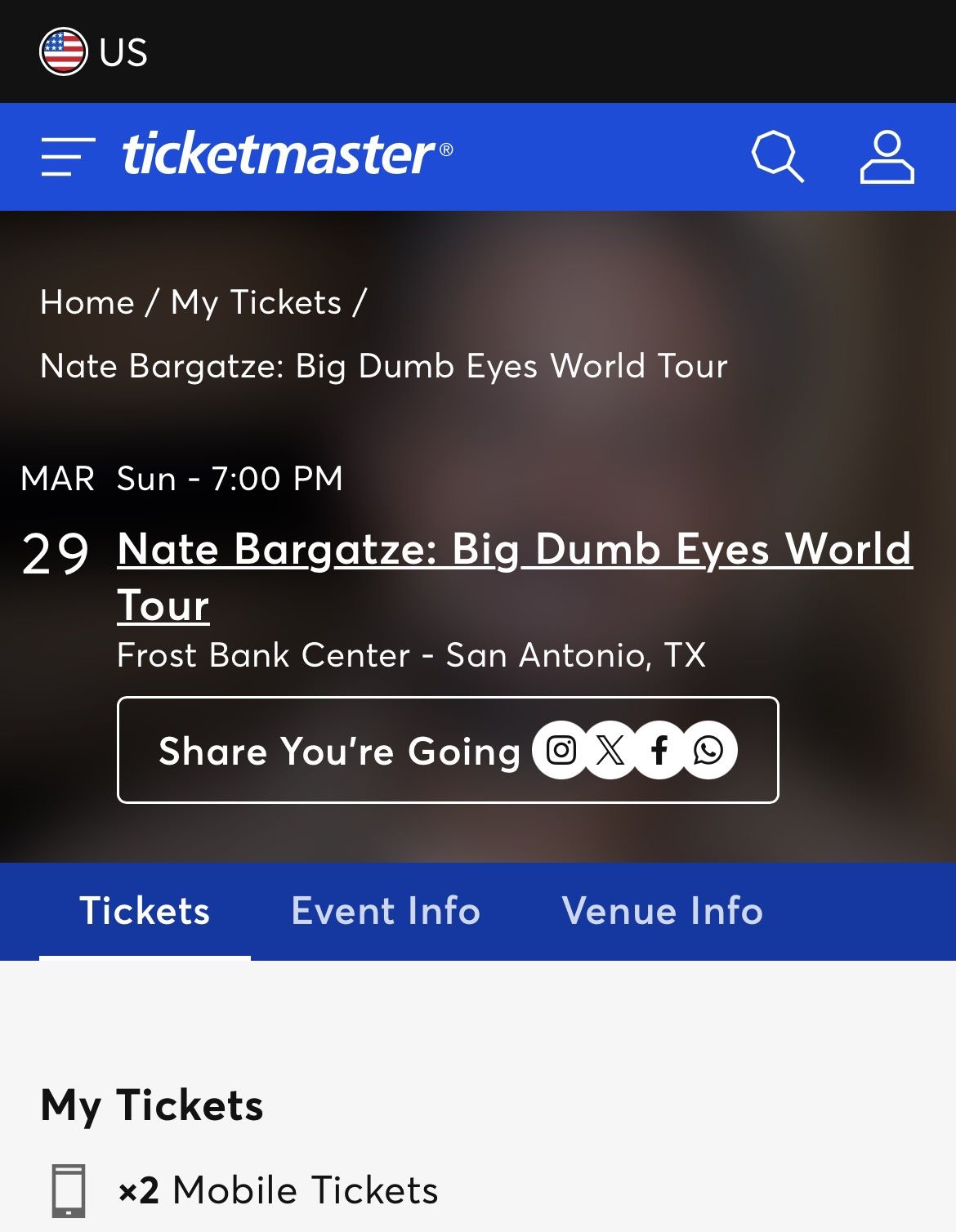Click the Share You're Going button

point(339,751)
